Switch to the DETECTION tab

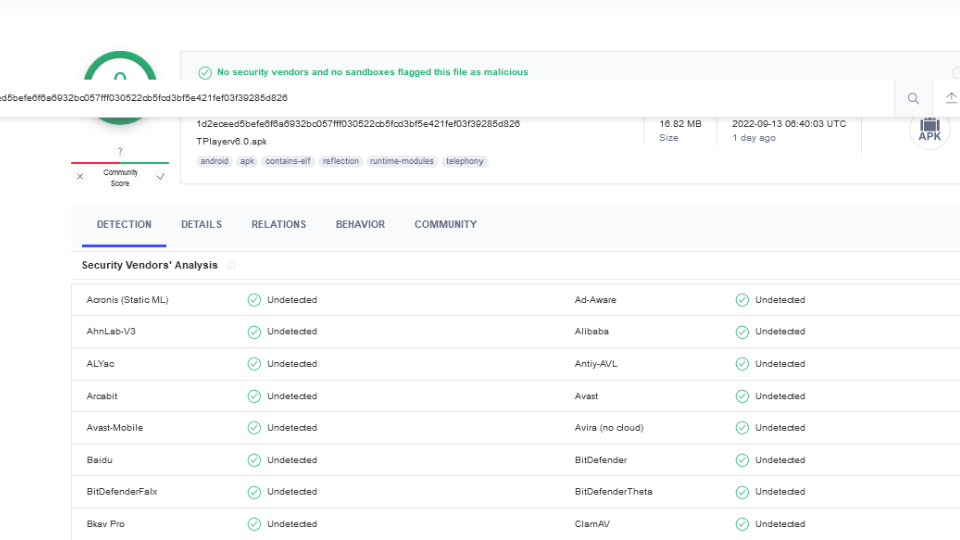[124, 225]
